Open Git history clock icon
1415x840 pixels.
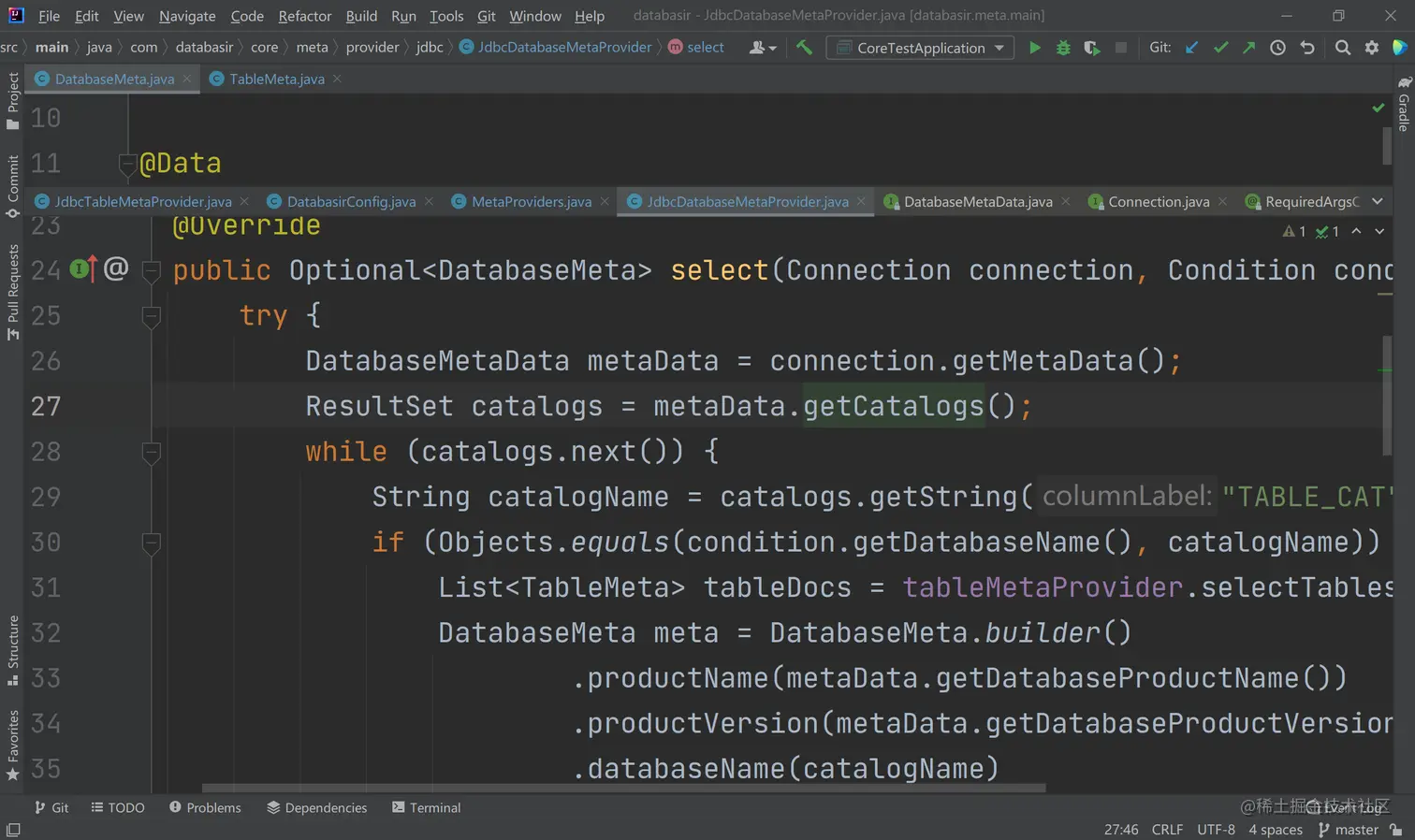(1277, 48)
